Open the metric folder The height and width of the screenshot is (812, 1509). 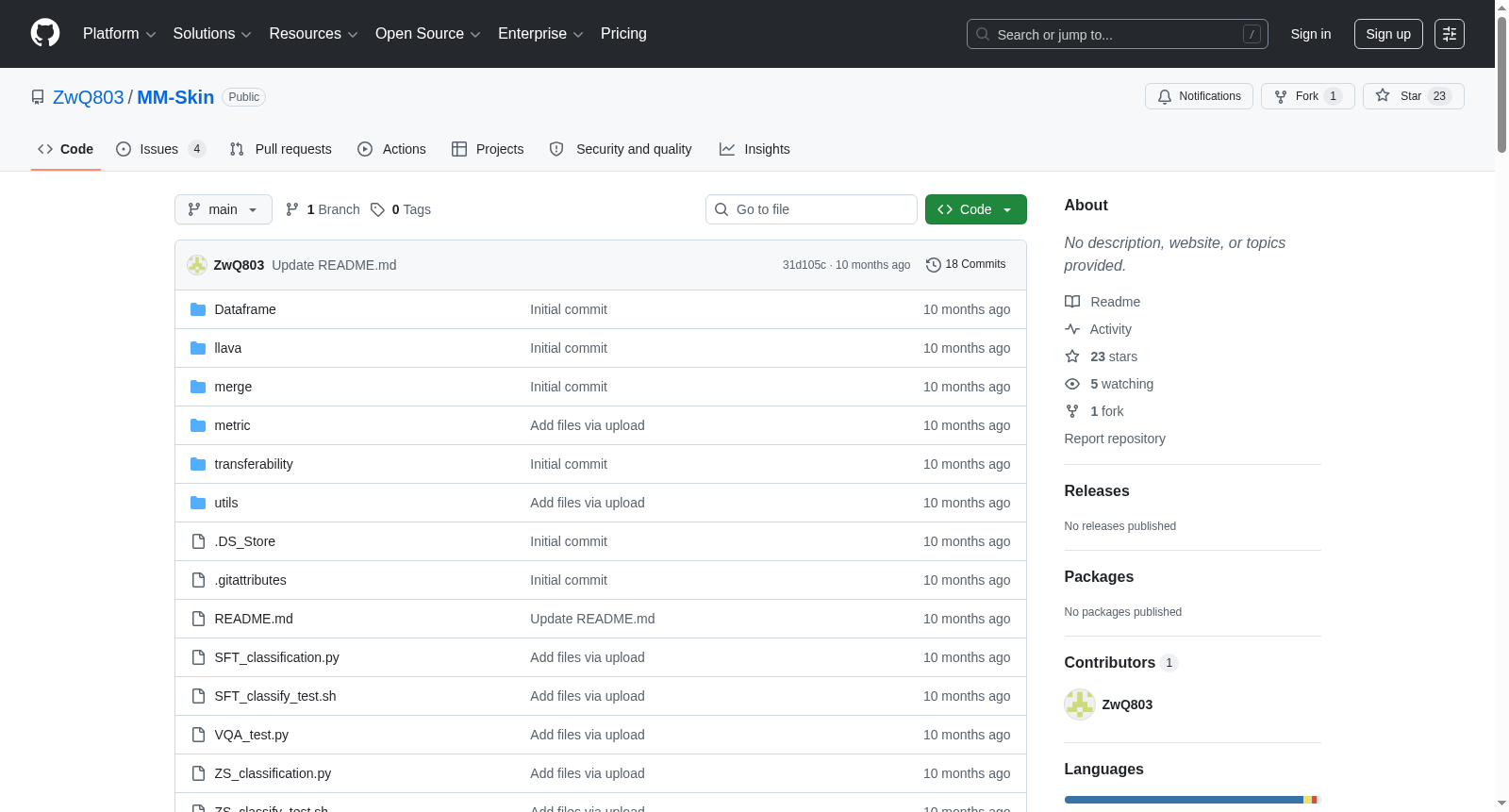[x=232, y=425]
